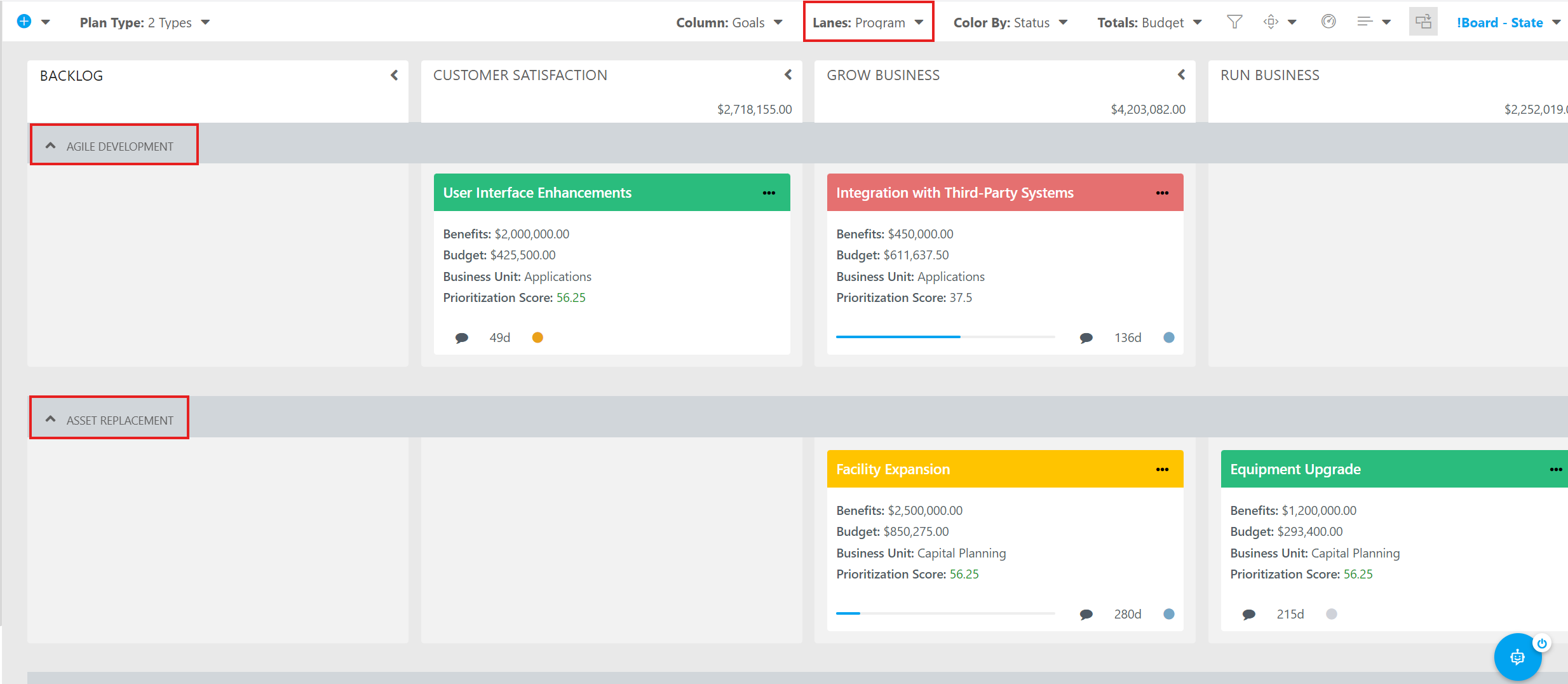
Task: Click the progress bar on Facility Expansion card
Action: tap(945, 613)
